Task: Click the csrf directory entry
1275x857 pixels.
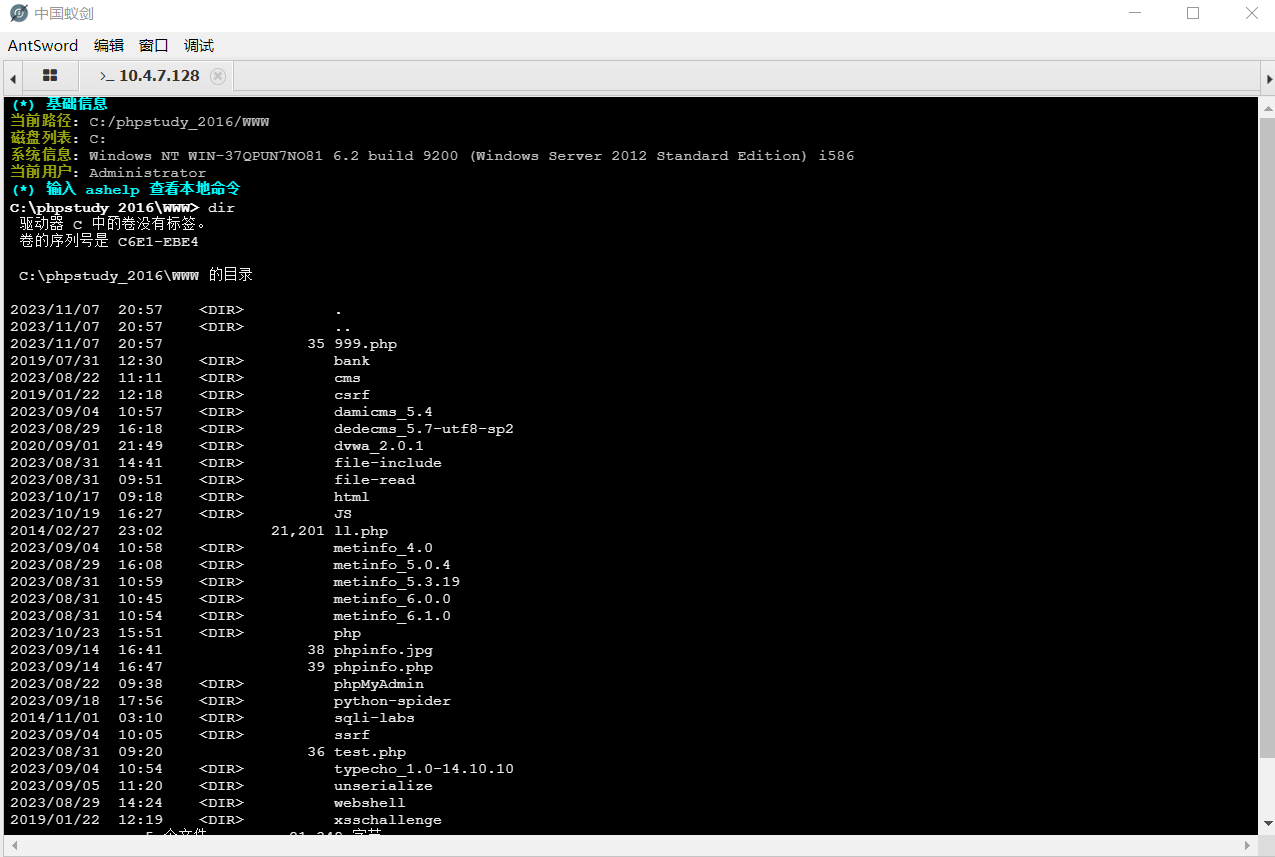Action: click(352, 395)
